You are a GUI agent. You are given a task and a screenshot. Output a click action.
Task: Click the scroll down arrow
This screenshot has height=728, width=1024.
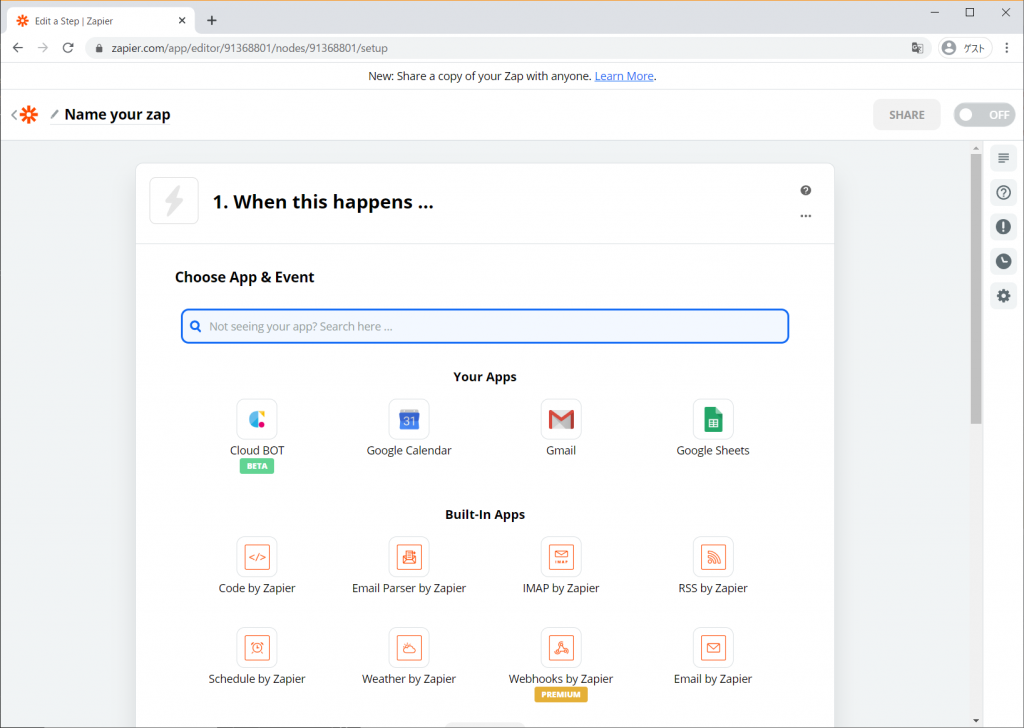click(976, 721)
